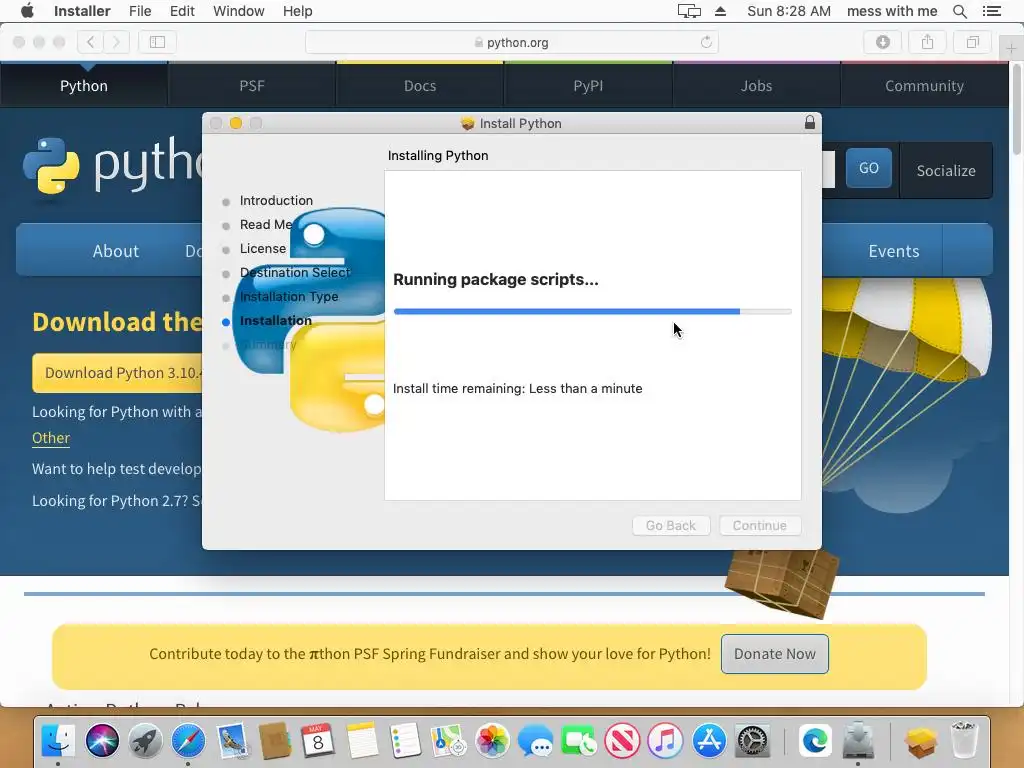1024x768 pixels.
Task: Click the eject icon in menu bar
Action: (x=720, y=11)
